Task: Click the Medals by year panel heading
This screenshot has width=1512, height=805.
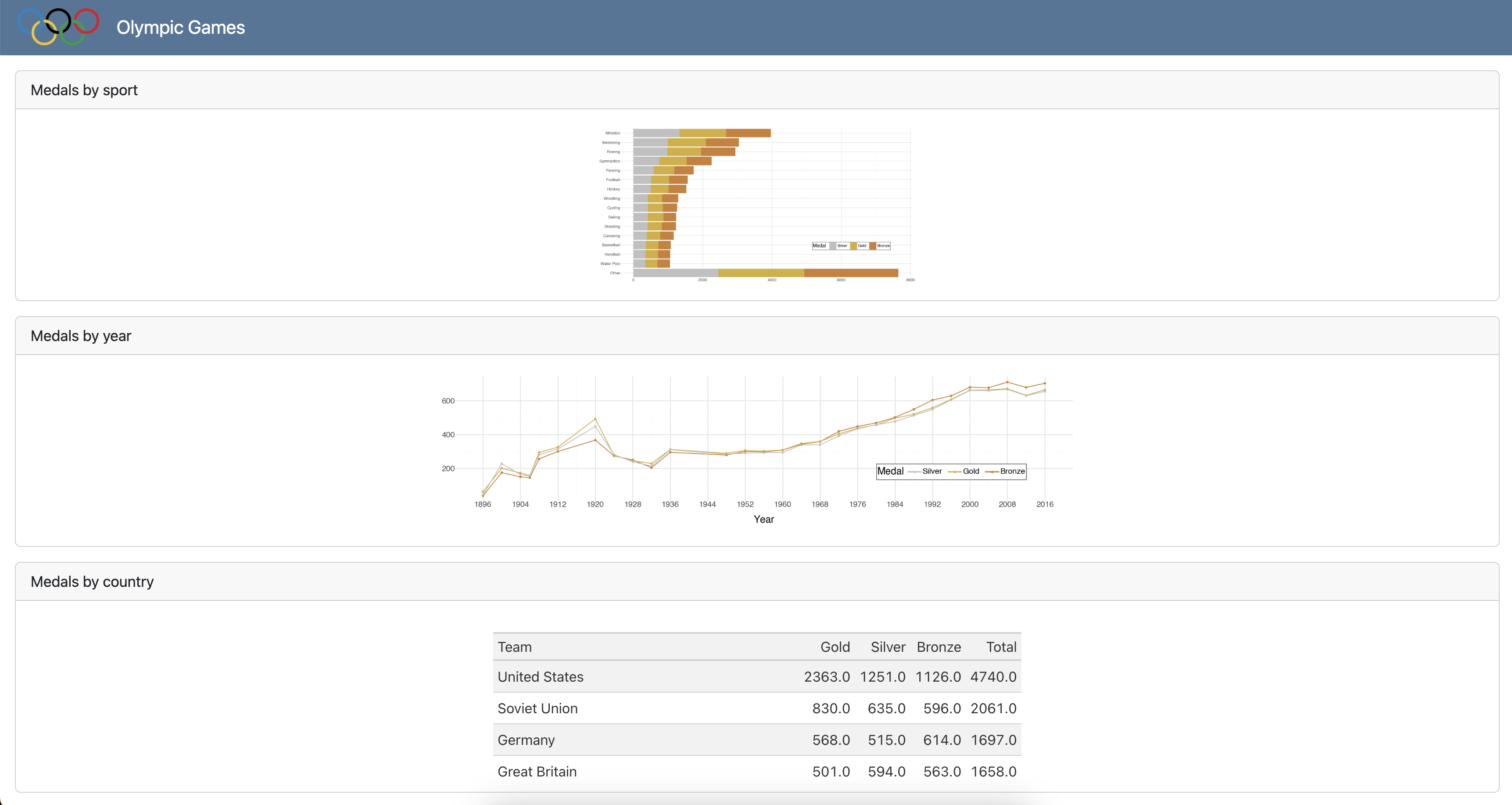Action: point(80,336)
